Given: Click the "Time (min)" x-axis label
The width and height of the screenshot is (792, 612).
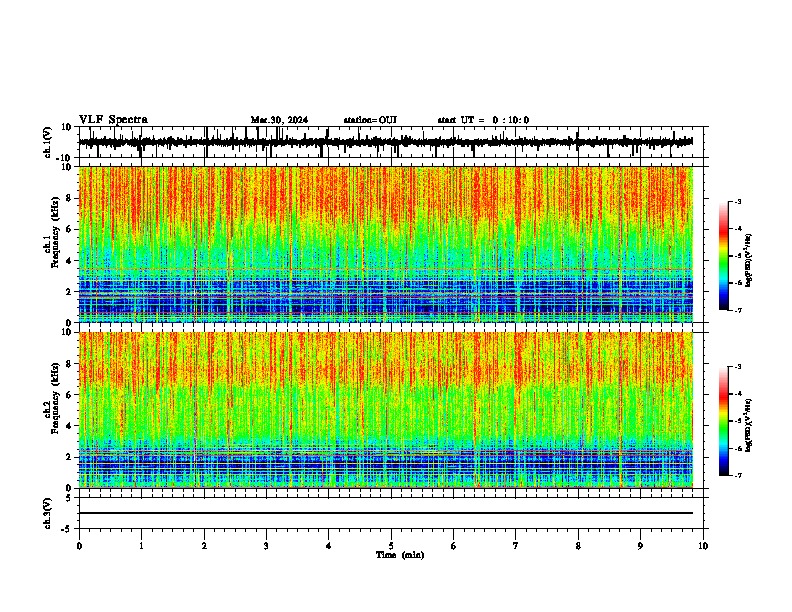Looking at the screenshot, I should [400, 555].
